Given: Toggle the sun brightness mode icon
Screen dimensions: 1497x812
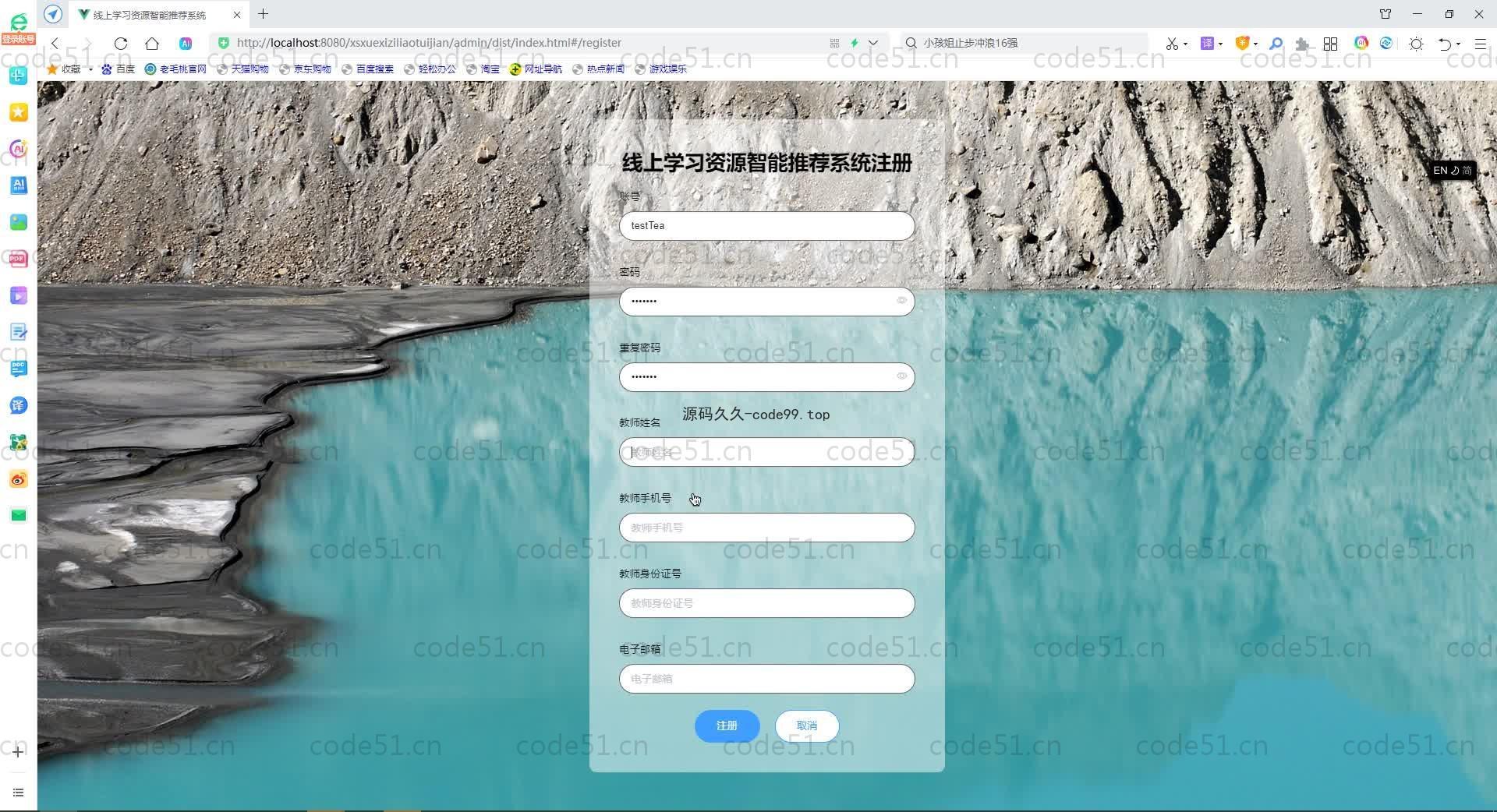Looking at the screenshot, I should click(x=1417, y=44).
